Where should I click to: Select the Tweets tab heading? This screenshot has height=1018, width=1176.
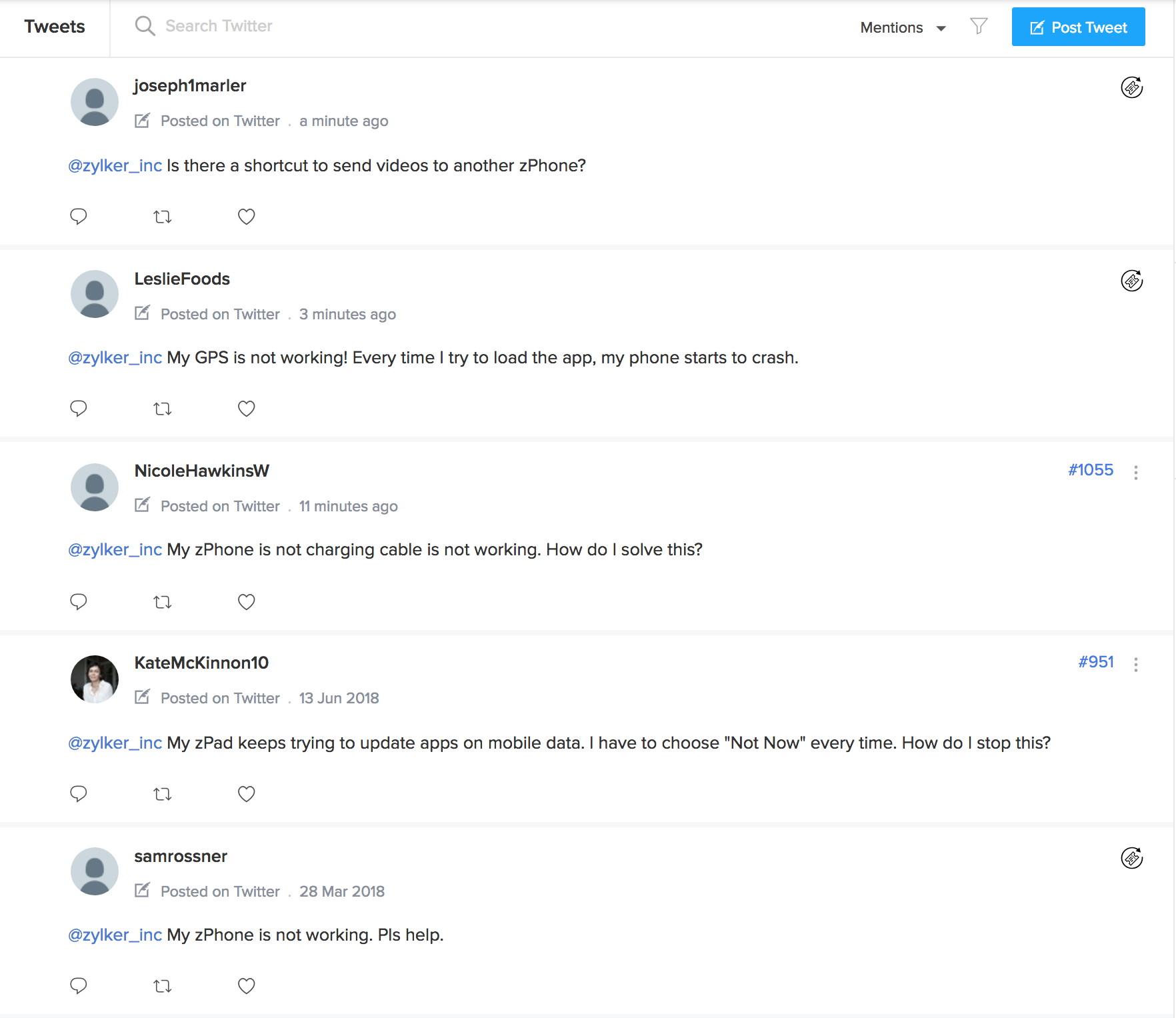tap(55, 27)
